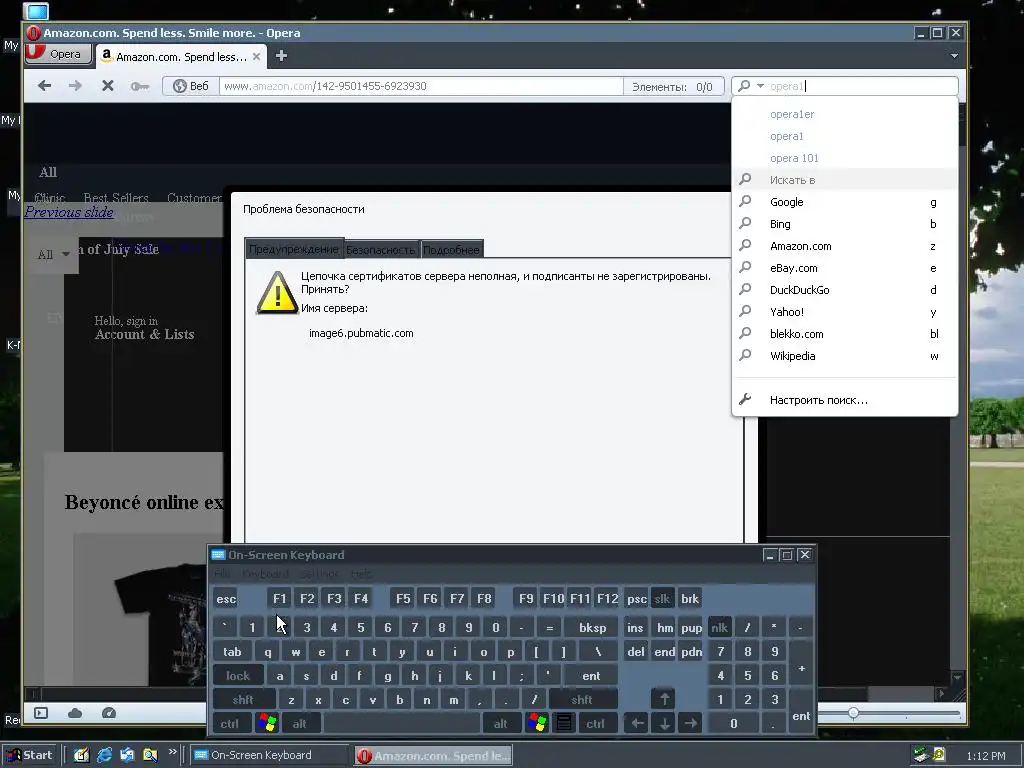Click the address bar URL field
The height and width of the screenshot is (768, 1024).
[421, 86]
